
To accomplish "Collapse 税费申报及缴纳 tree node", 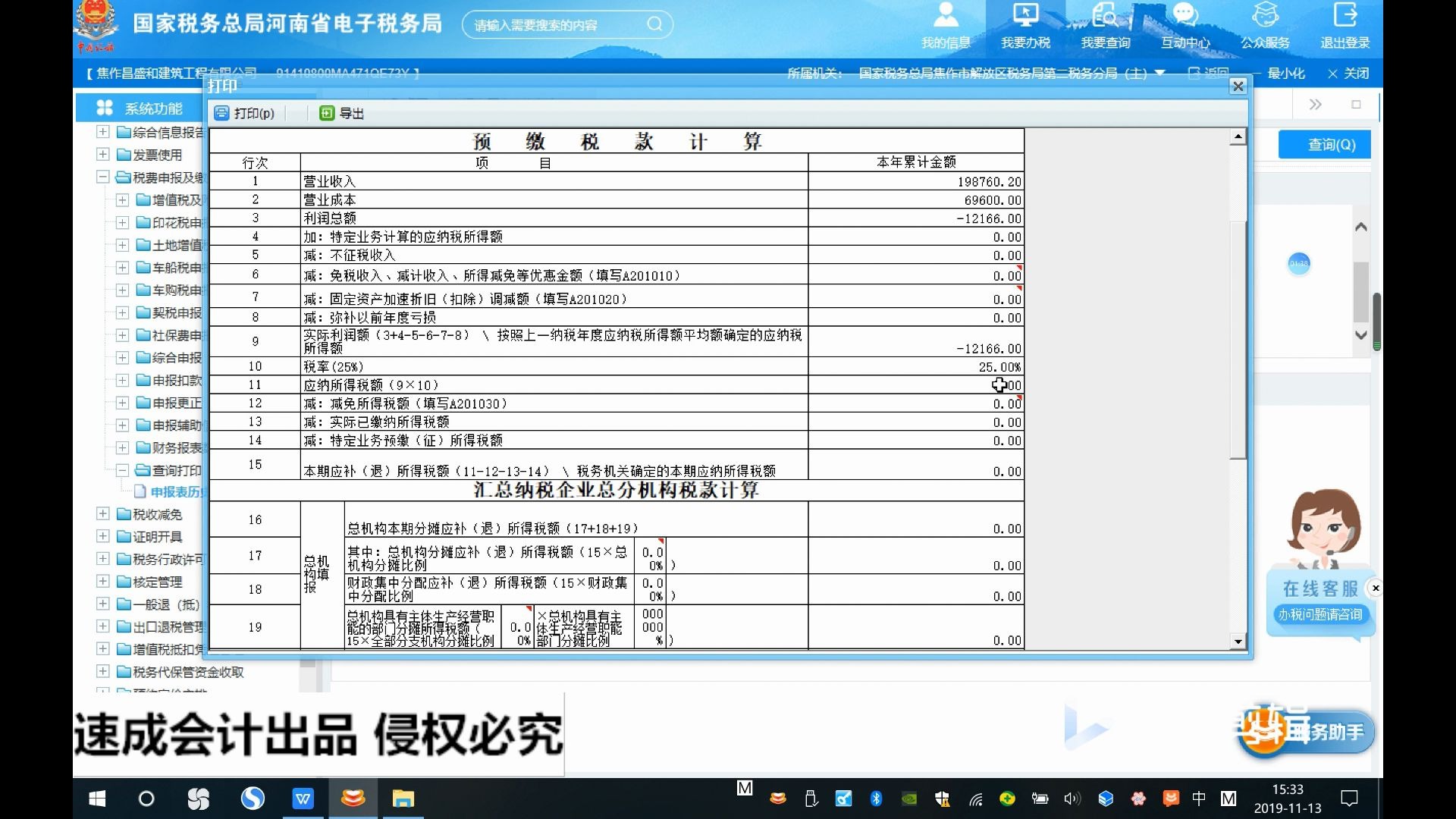I will click(103, 177).
